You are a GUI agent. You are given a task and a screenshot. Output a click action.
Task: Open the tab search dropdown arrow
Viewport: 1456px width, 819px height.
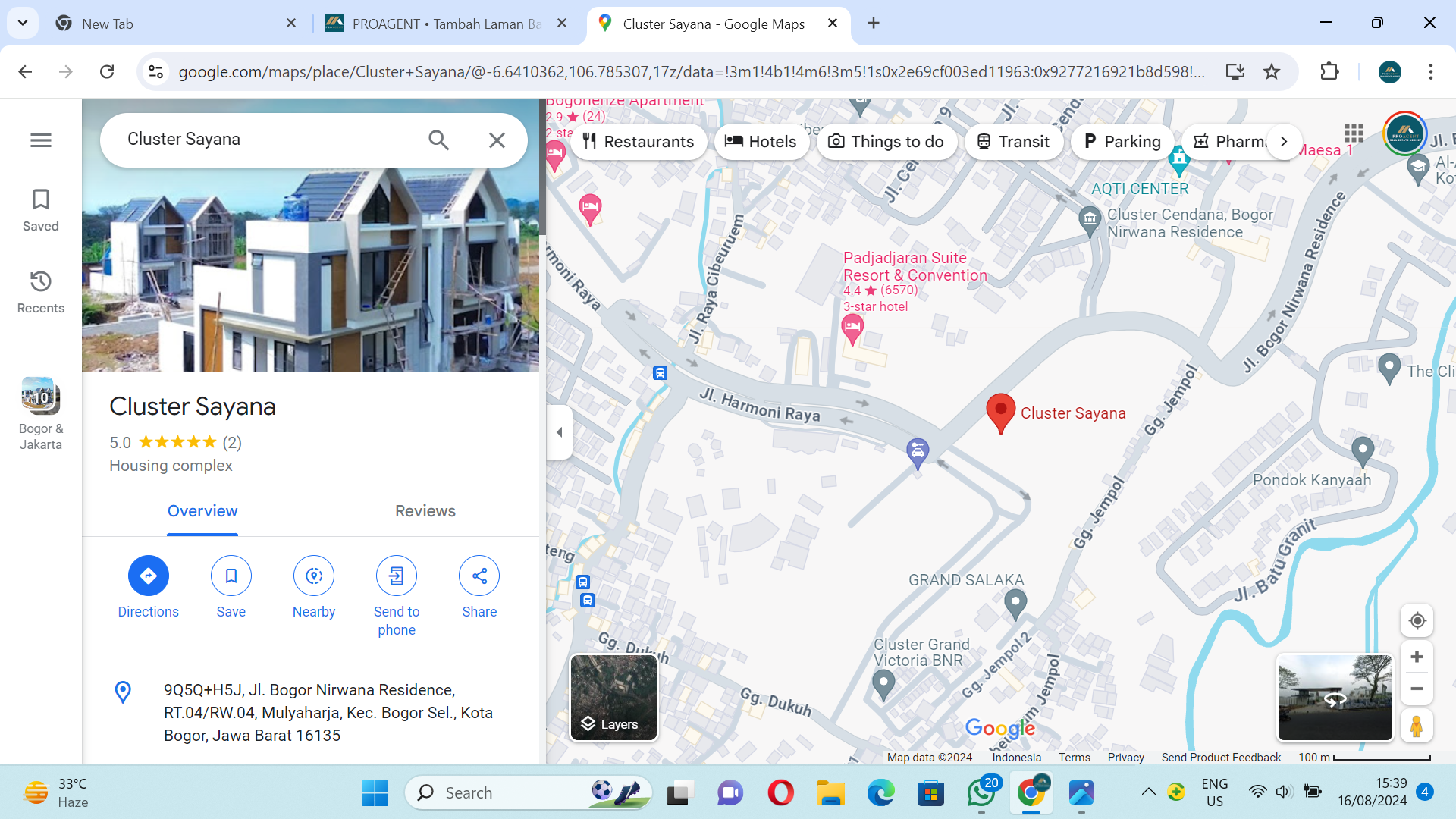coord(23,23)
